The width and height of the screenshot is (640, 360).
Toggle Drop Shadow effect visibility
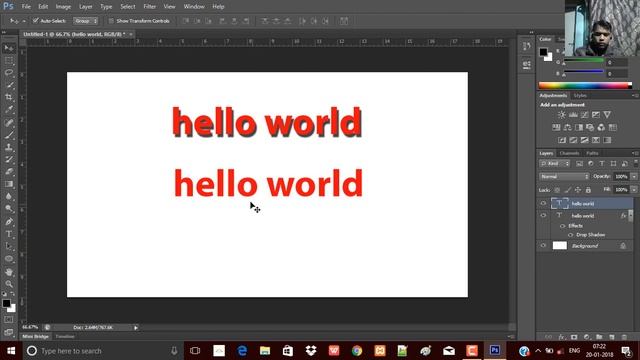pos(570,235)
